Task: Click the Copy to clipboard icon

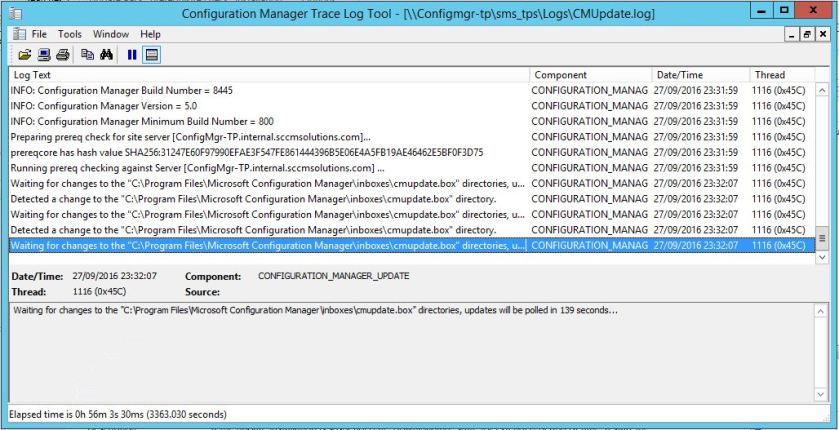Action: point(88,54)
